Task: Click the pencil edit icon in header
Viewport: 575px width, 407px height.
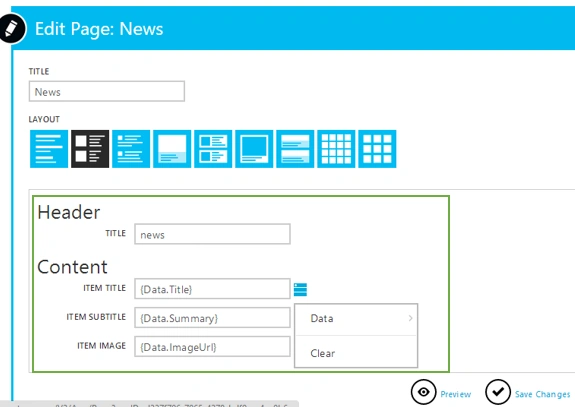Action: (11, 28)
